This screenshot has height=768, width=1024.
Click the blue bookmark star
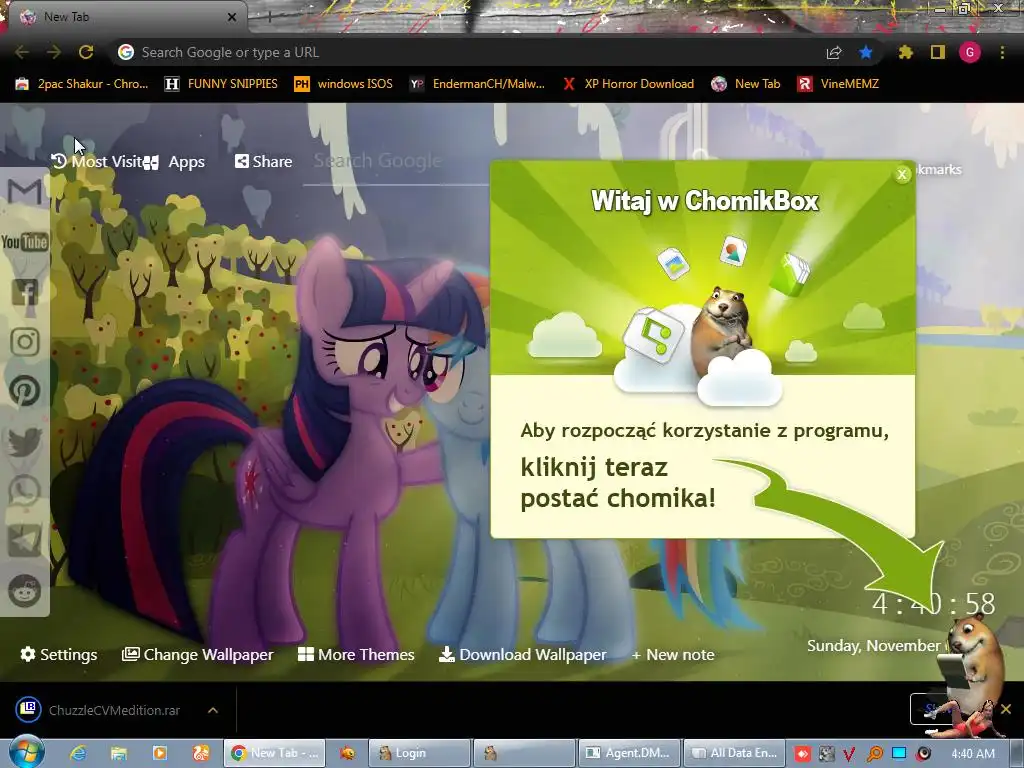pyautogui.click(x=866, y=52)
